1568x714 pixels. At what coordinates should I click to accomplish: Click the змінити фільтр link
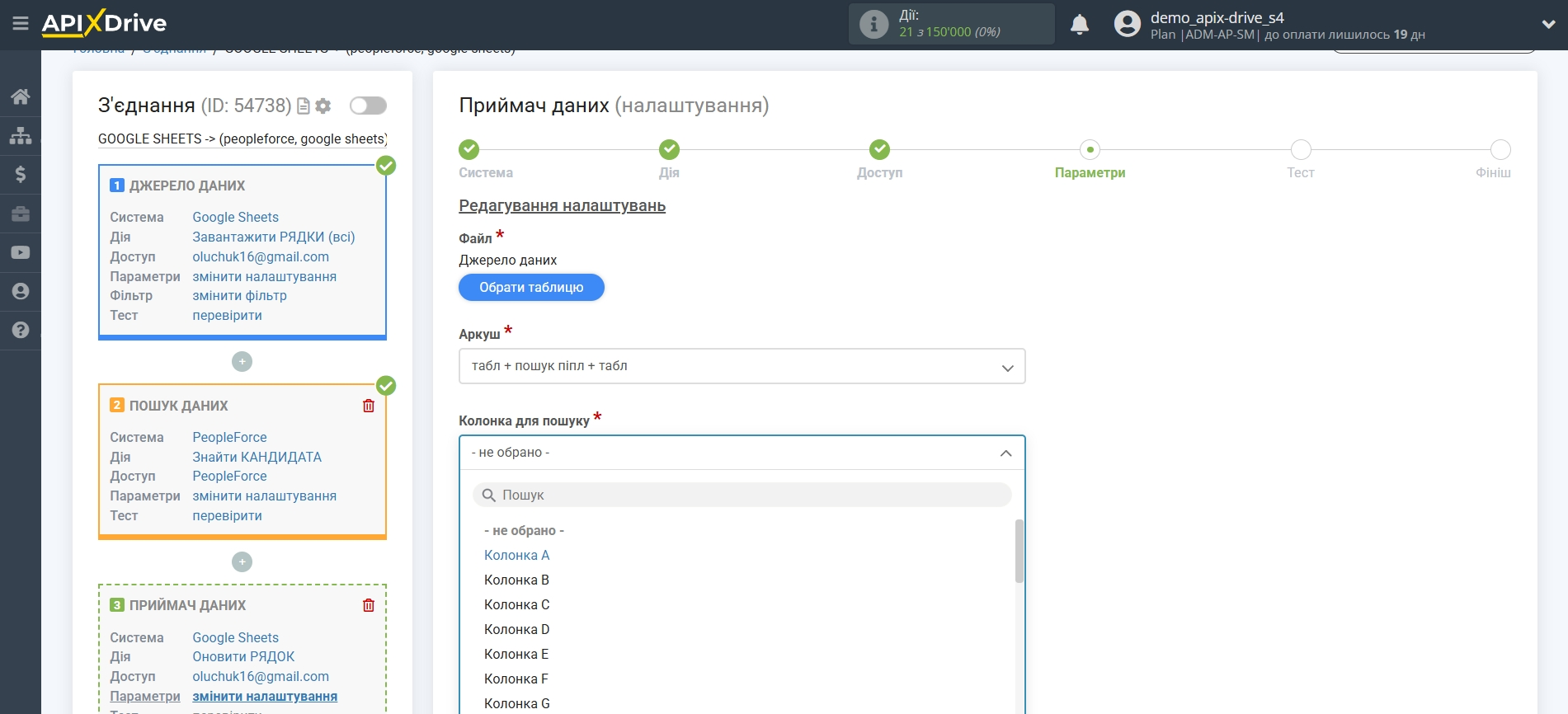coord(239,295)
